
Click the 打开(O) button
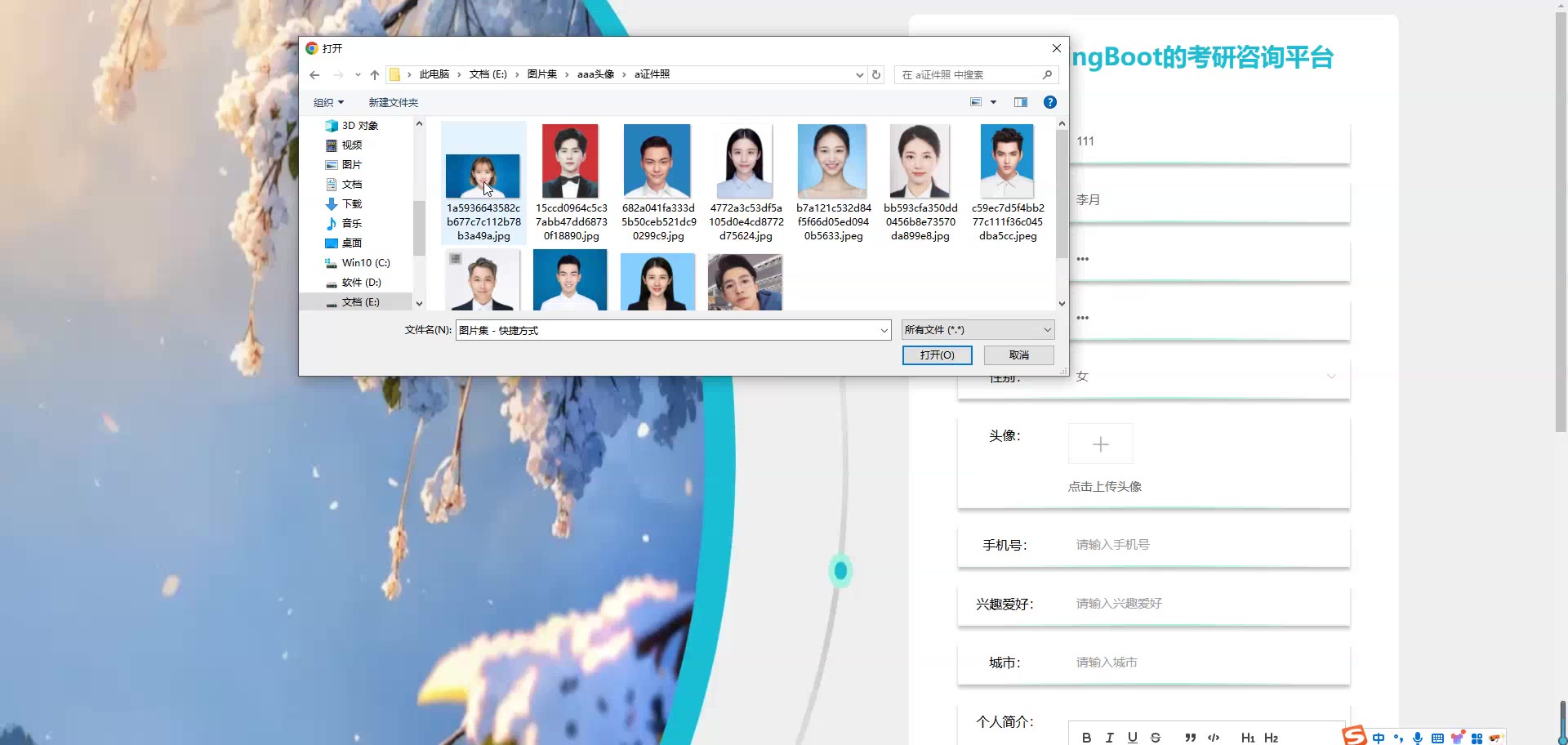click(938, 355)
